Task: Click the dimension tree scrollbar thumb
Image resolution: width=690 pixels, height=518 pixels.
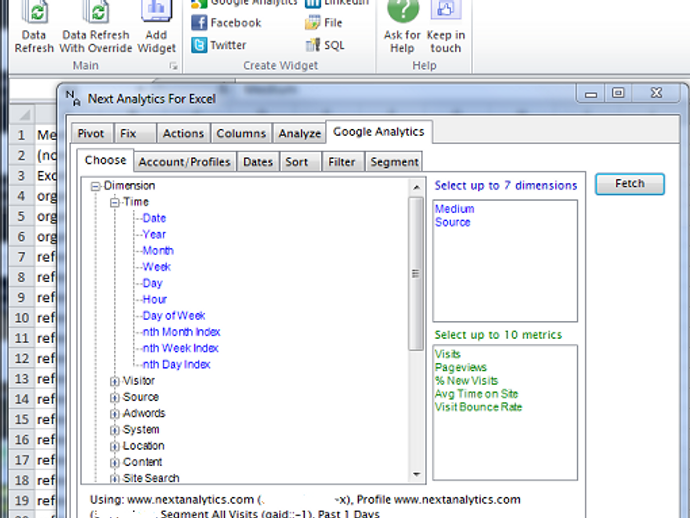Action: [x=415, y=273]
